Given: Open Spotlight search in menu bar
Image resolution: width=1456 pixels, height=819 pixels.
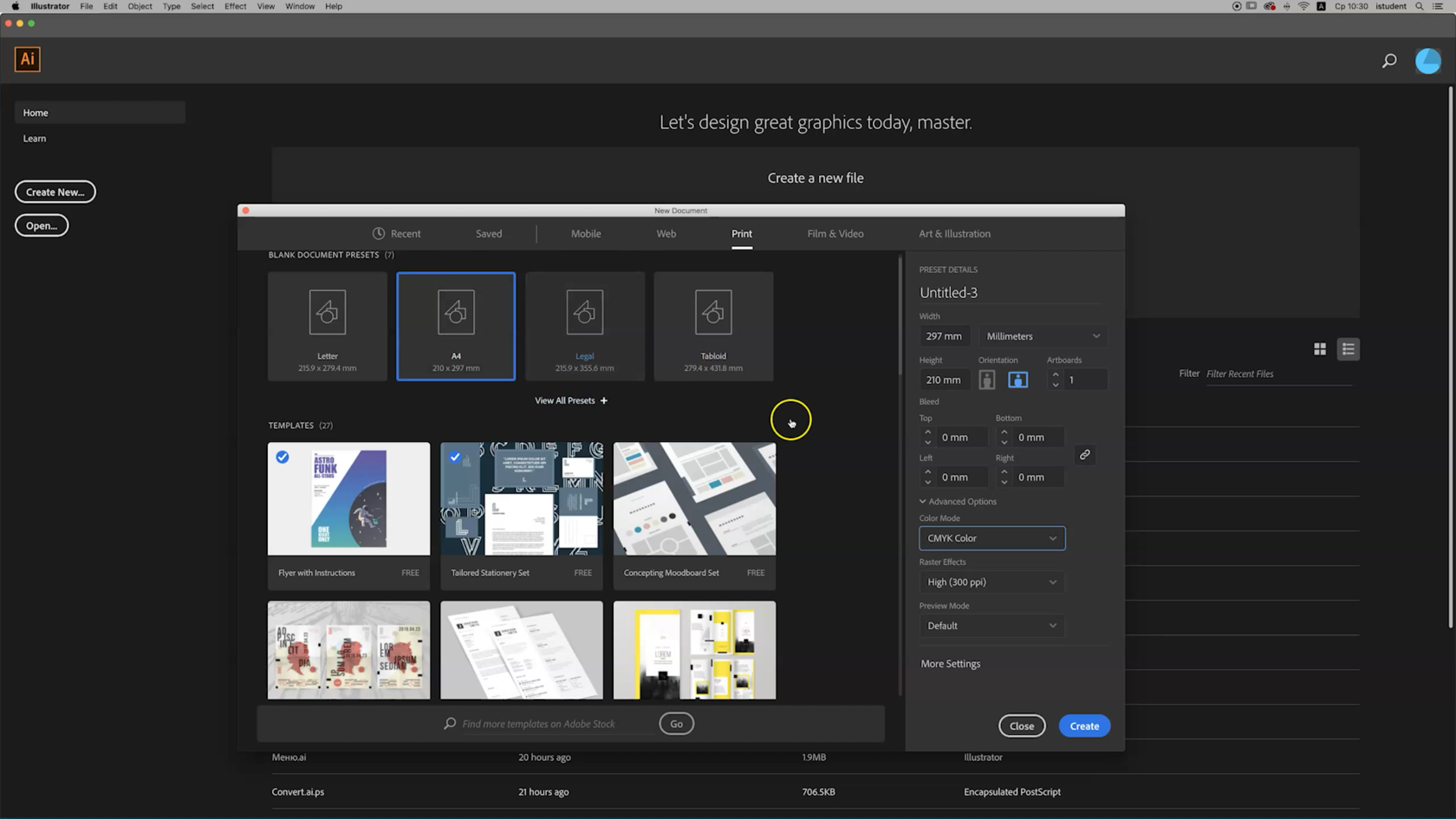Looking at the screenshot, I should pyautogui.click(x=1420, y=6).
